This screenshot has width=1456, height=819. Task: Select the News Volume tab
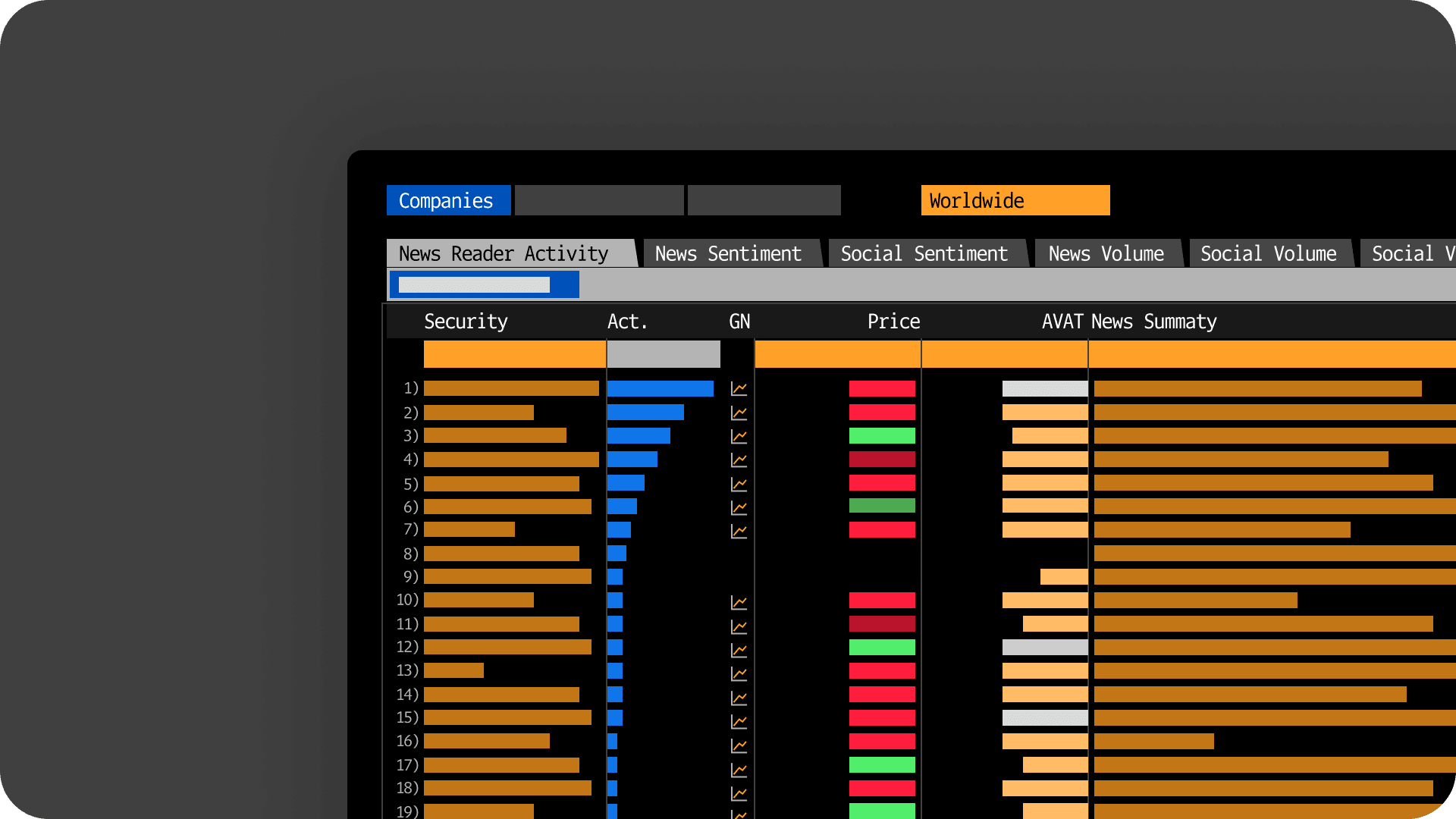click(x=1106, y=253)
